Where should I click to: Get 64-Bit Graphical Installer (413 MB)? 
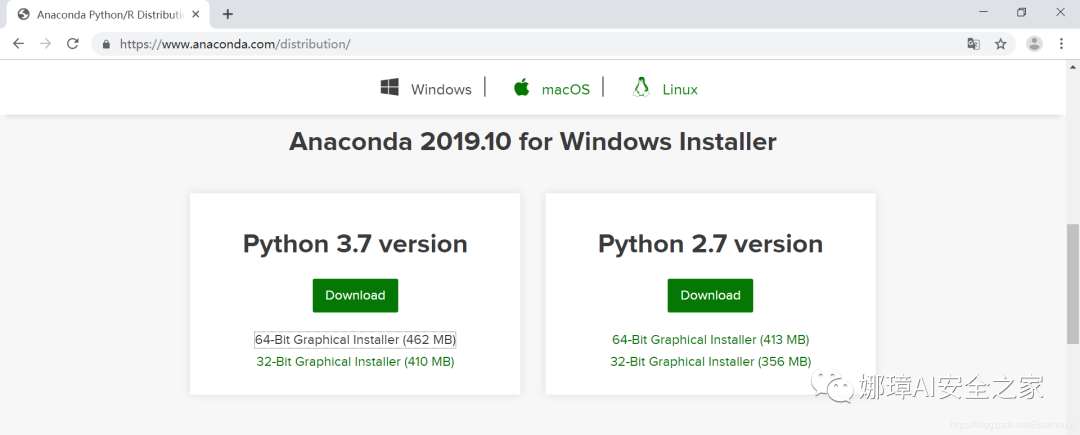[710, 340]
